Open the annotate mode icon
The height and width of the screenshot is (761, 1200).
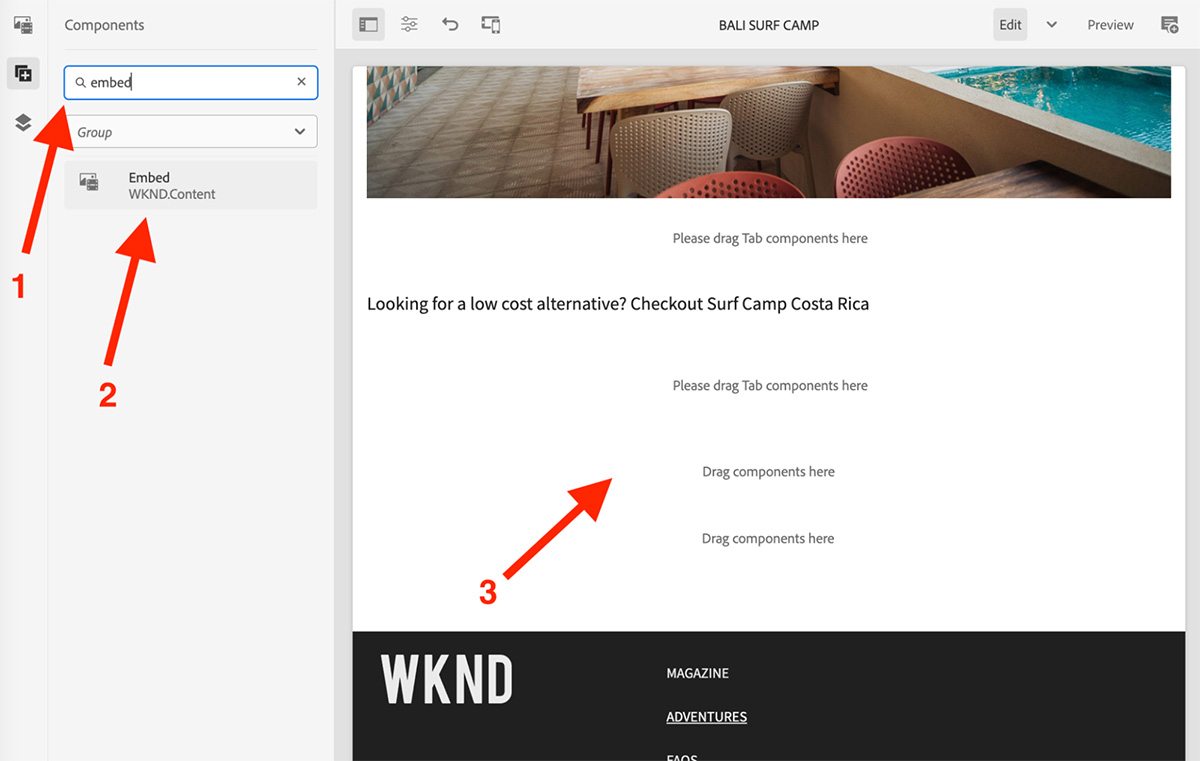tap(1169, 25)
